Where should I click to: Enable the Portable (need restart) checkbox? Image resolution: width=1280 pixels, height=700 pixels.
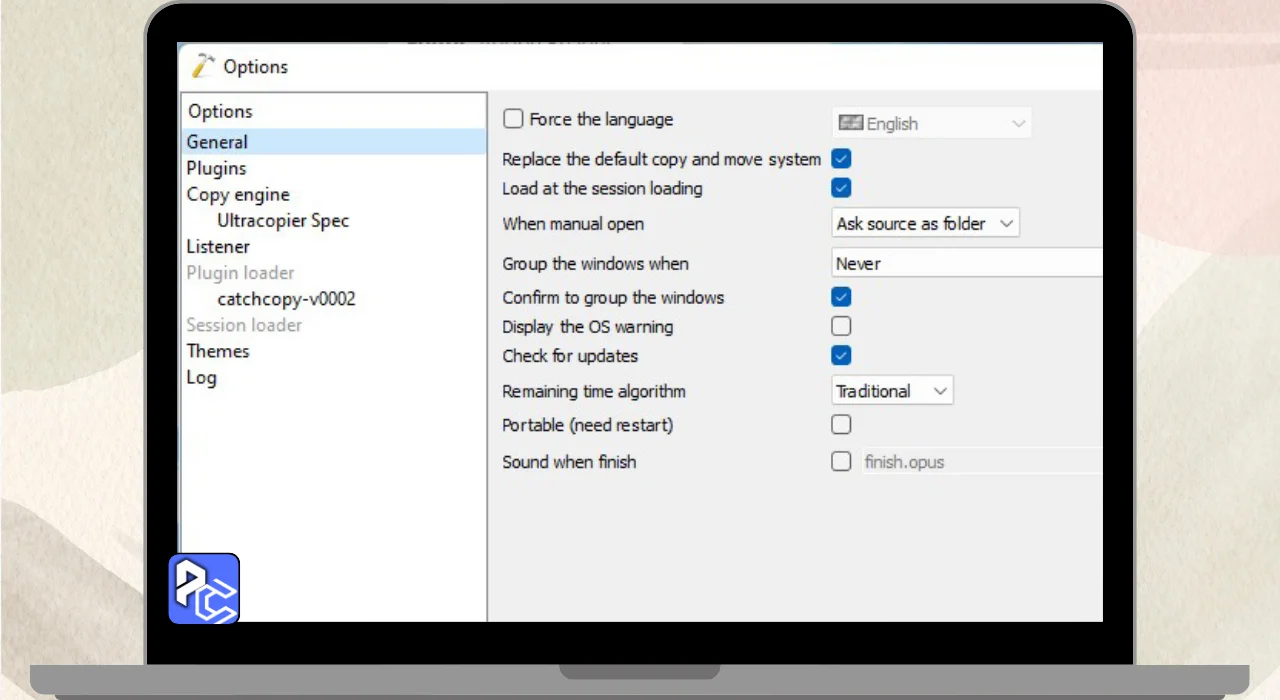pyautogui.click(x=841, y=425)
